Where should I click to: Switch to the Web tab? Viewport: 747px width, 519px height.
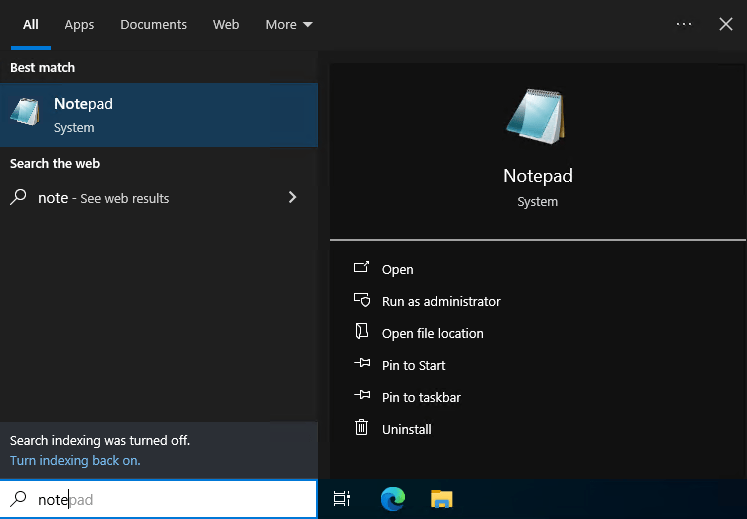pos(226,24)
